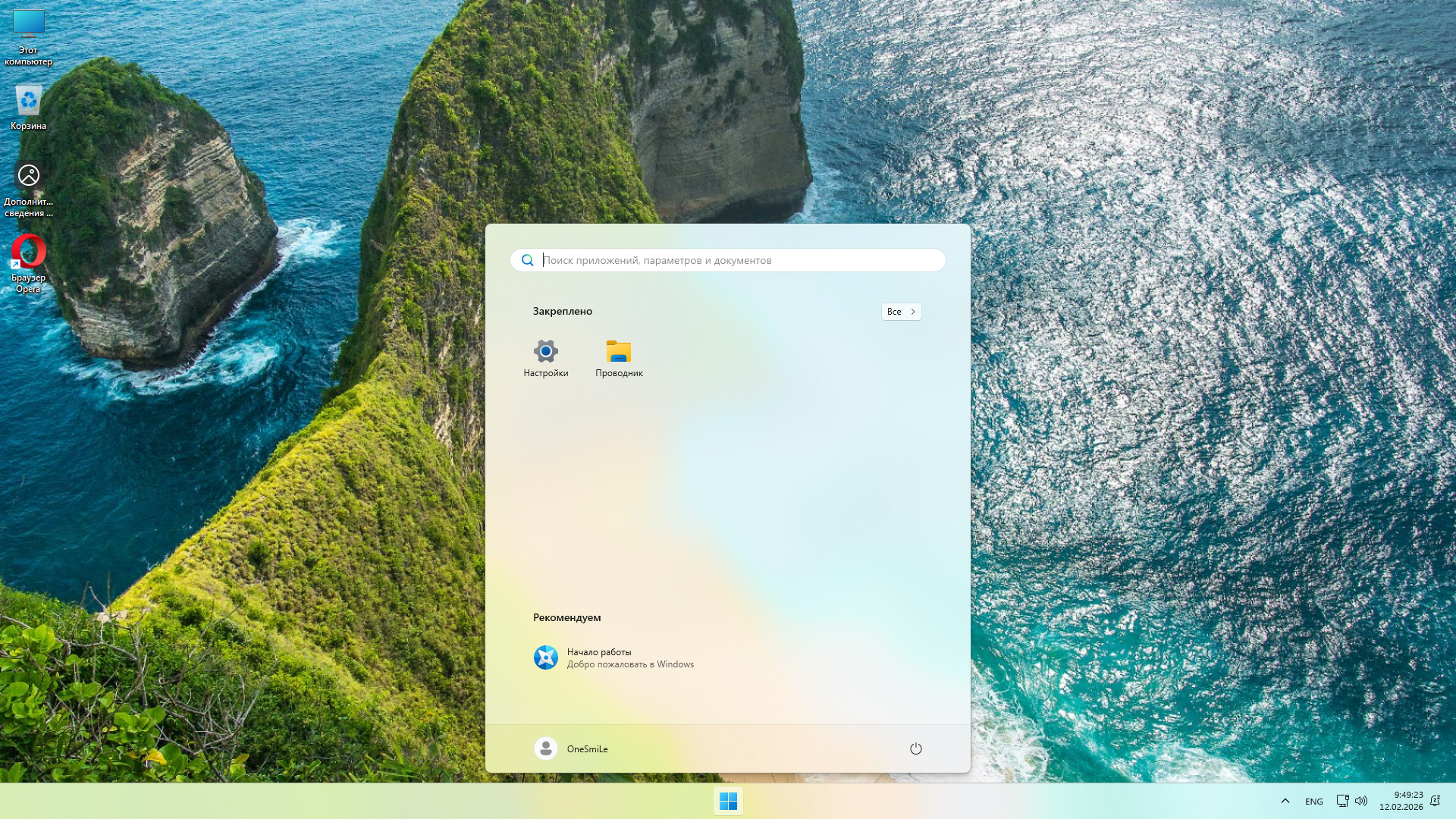Open the OneSmiLe account menu
This screenshot has width=1456, height=819.
click(x=571, y=748)
